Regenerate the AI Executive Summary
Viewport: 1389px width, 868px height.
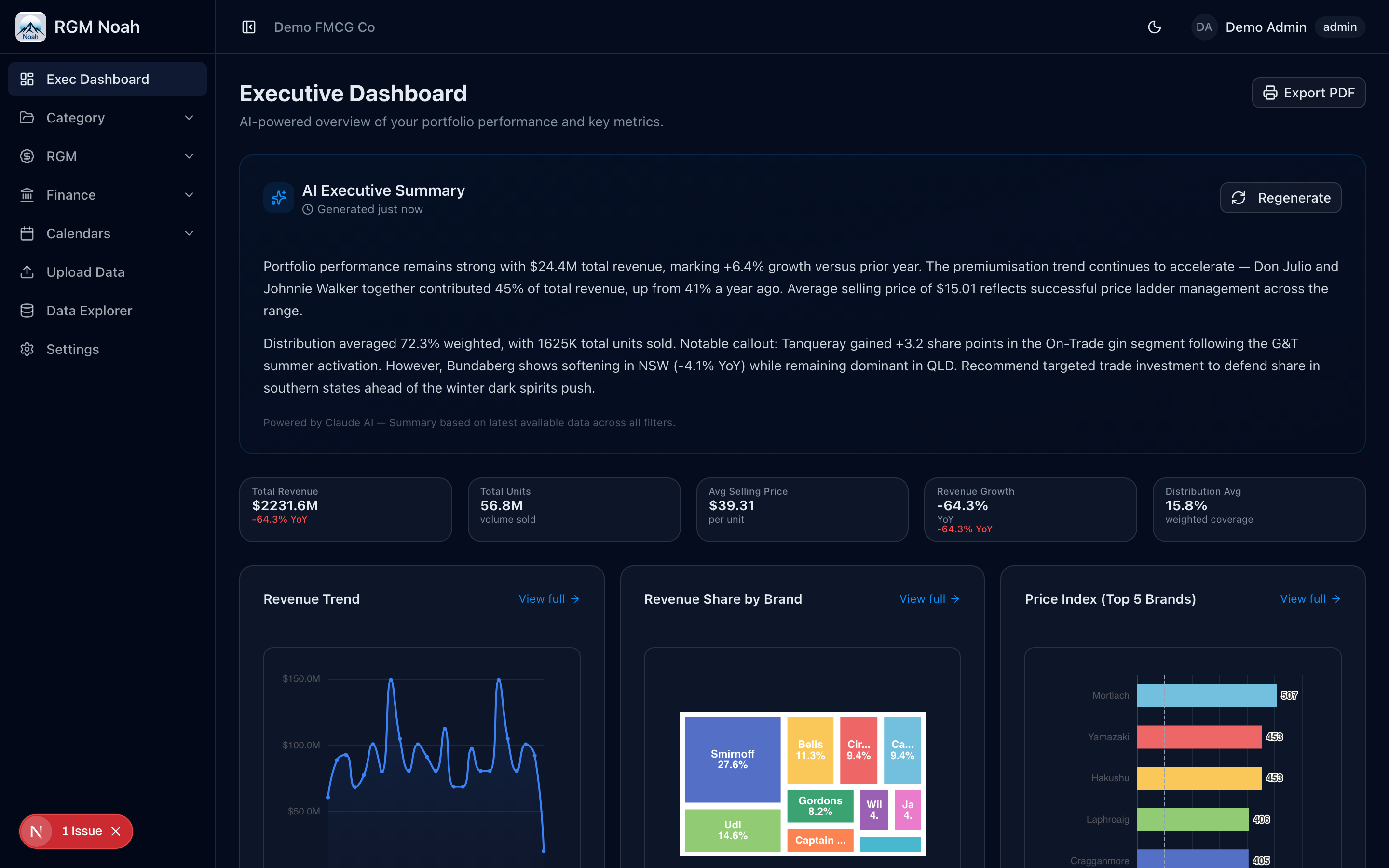(x=1281, y=198)
